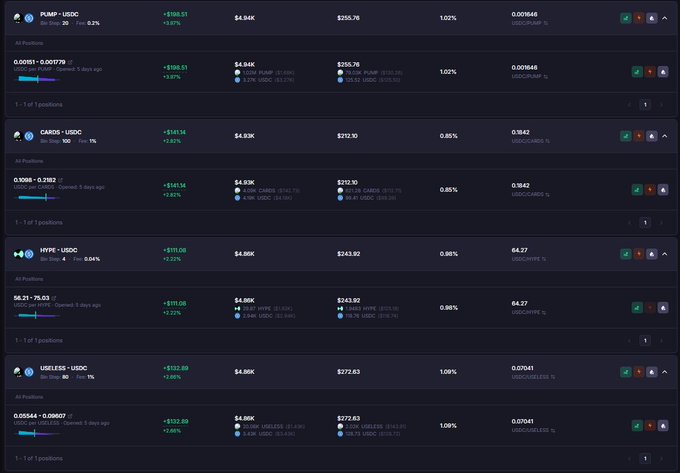The image size is (680, 473).
Task: Collapse the HYPE - USDC pool section
Action: (x=665, y=254)
